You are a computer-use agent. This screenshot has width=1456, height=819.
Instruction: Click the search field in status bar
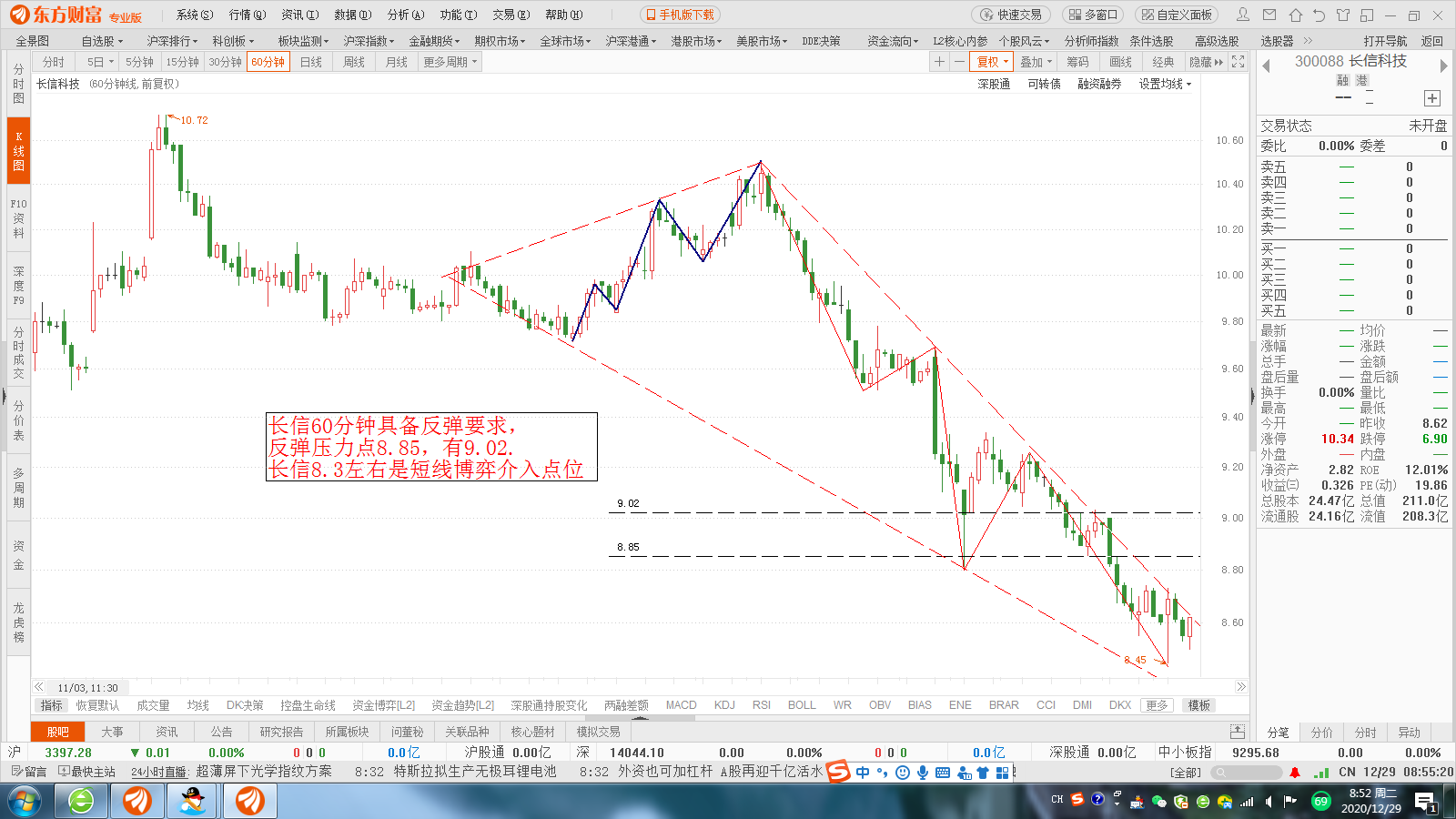(x=1247, y=772)
